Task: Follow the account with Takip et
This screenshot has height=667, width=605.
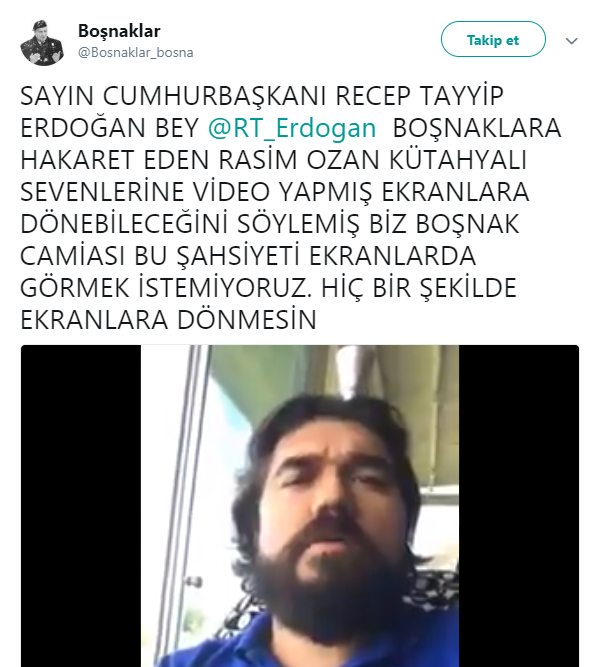Action: pos(493,39)
